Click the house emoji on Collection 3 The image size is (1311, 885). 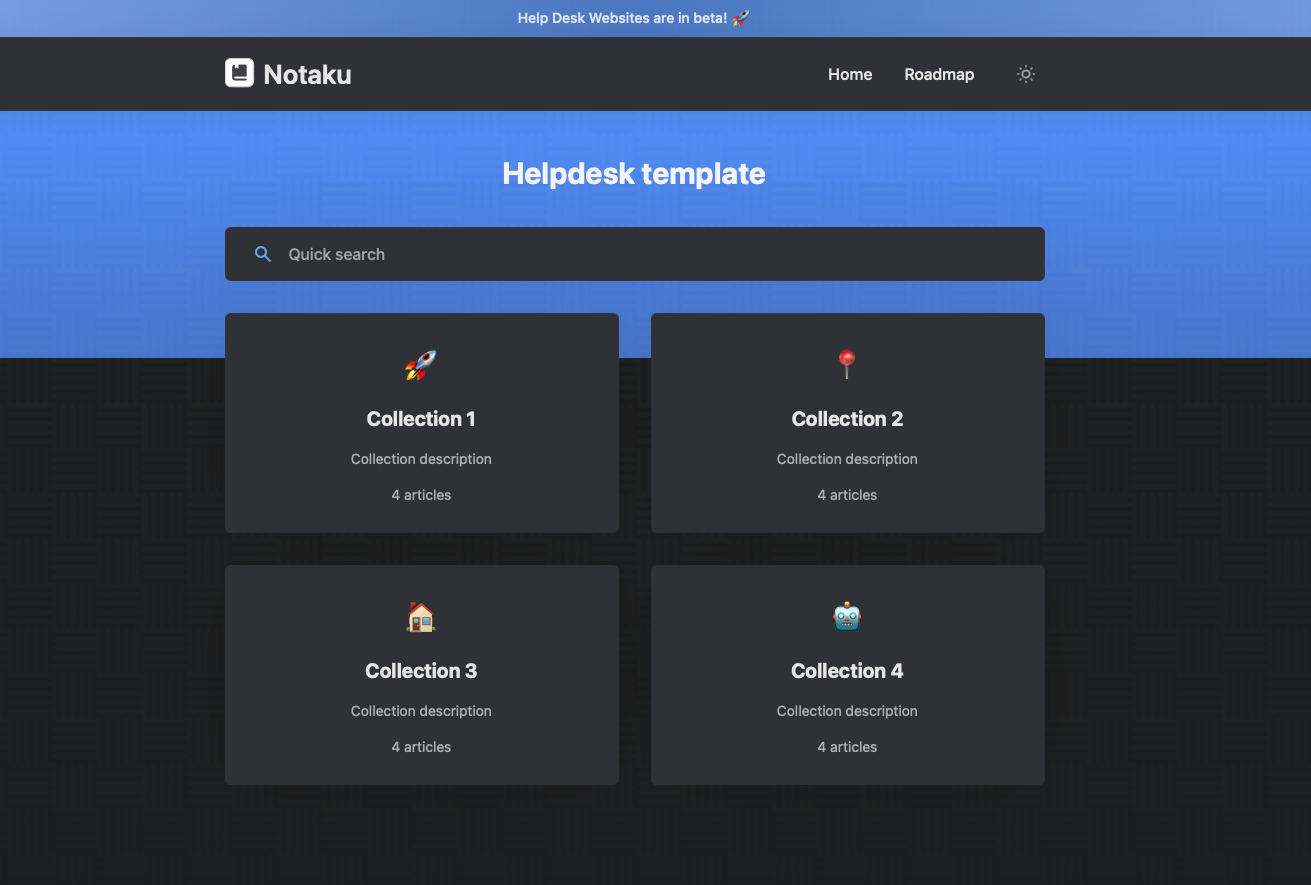point(421,616)
